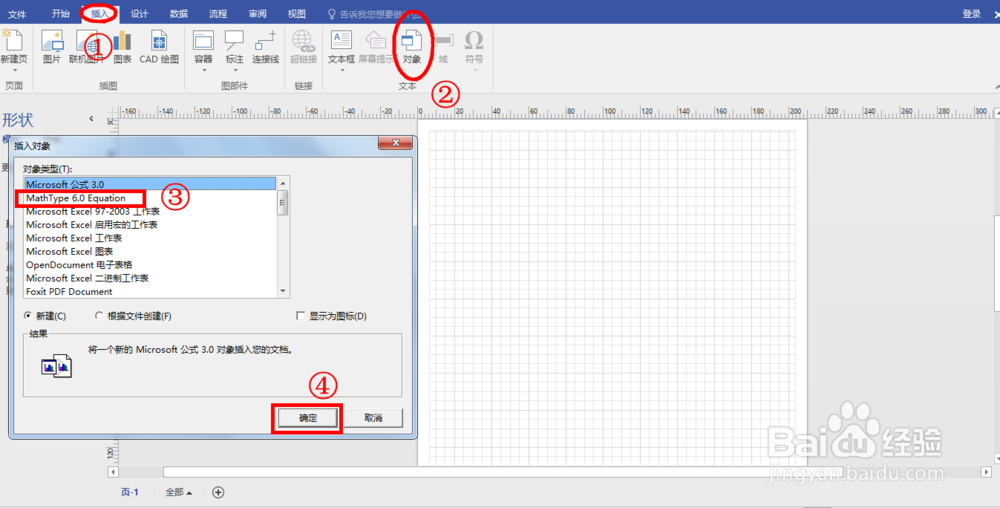Open the 容器 container gallery
Viewport: 1000px width, 508px height.
[203, 40]
